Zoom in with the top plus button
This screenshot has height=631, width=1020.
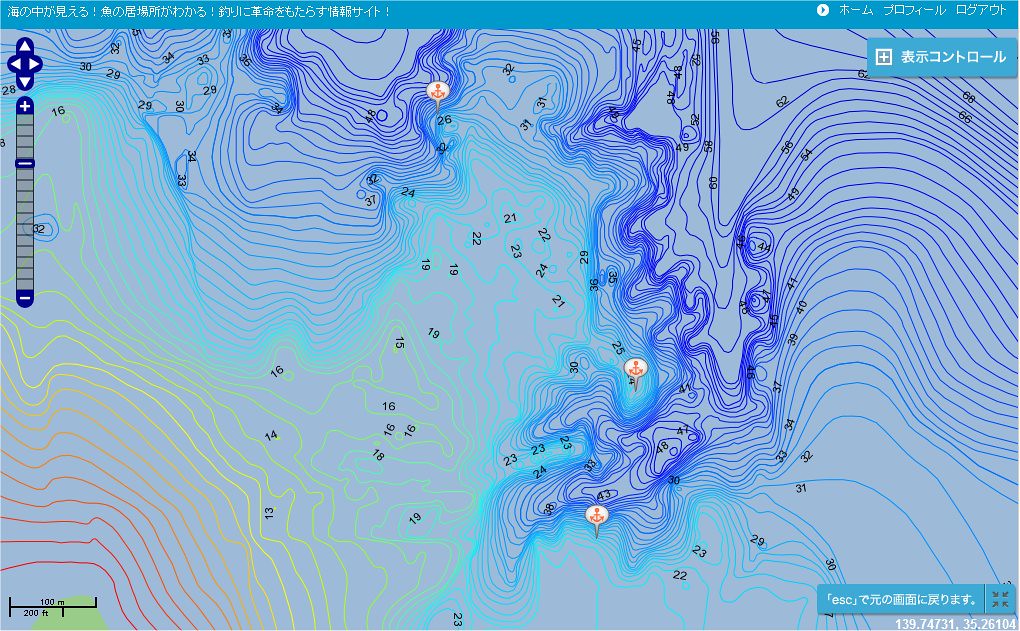point(25,106)
